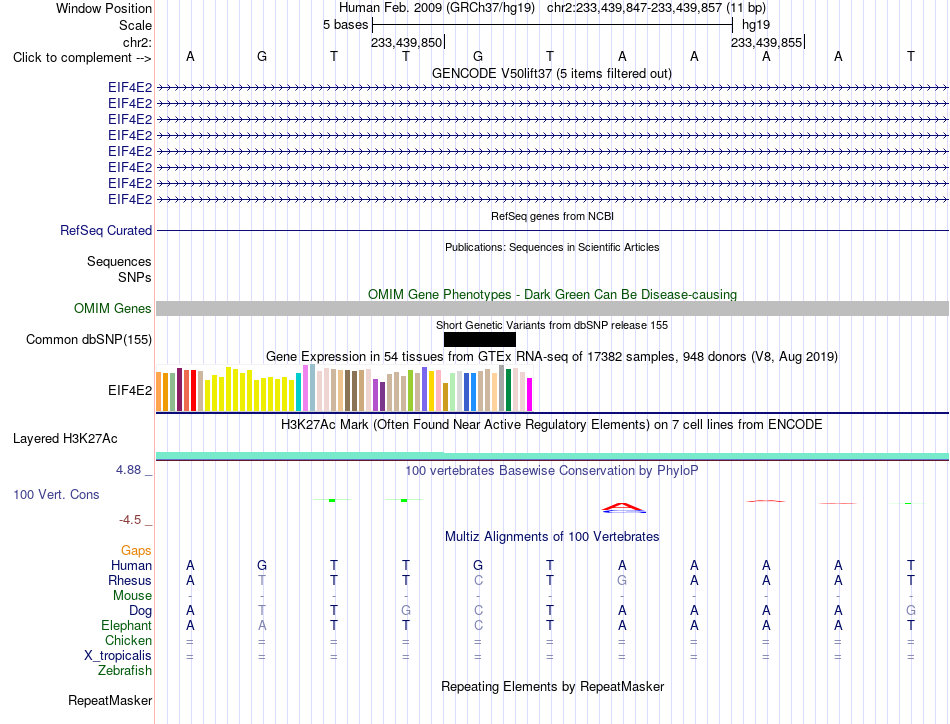Click the RefSeq Curated intron line
950x724 pixels.
(x=552, y=230)
